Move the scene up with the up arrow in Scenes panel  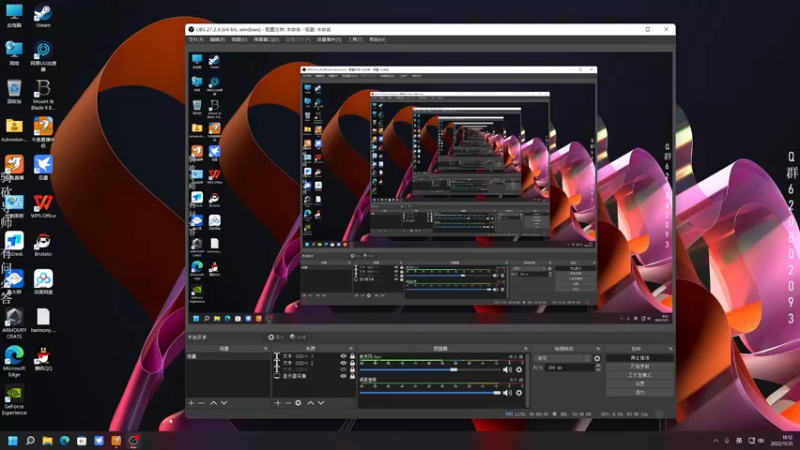(213, 403)
